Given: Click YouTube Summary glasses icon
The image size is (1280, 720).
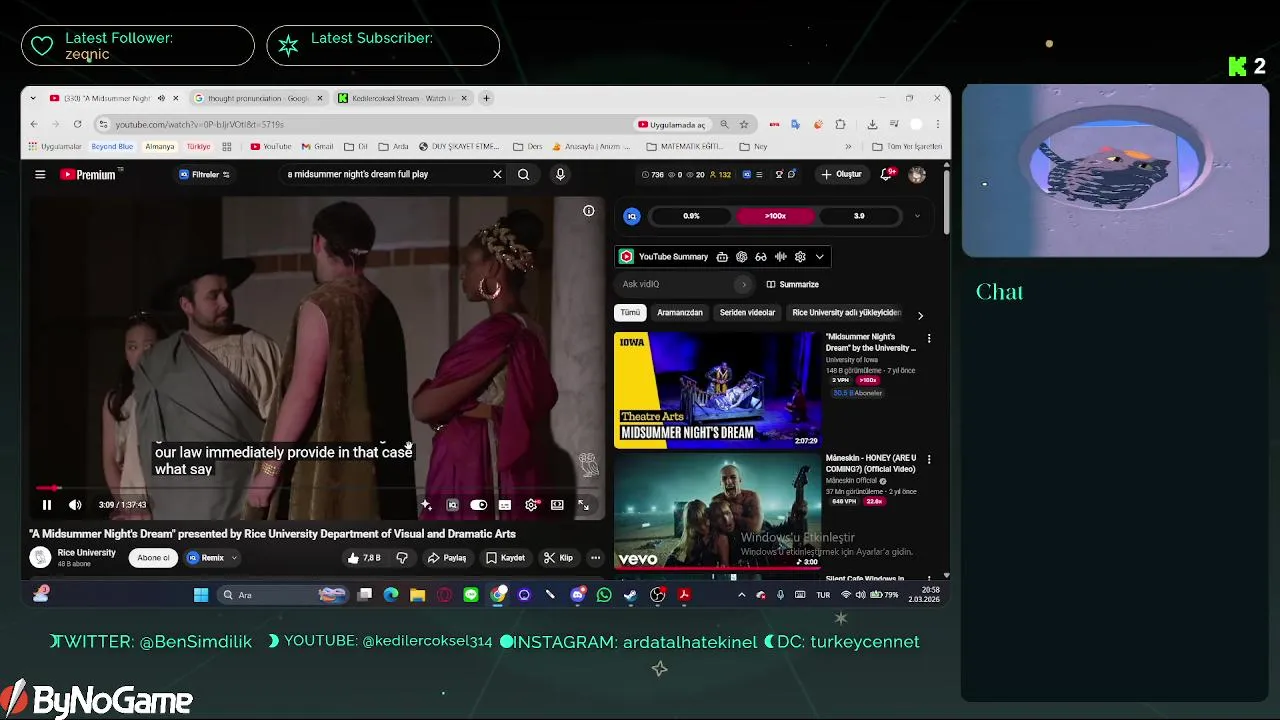Looking at the screenshot, I should [761, 257].
